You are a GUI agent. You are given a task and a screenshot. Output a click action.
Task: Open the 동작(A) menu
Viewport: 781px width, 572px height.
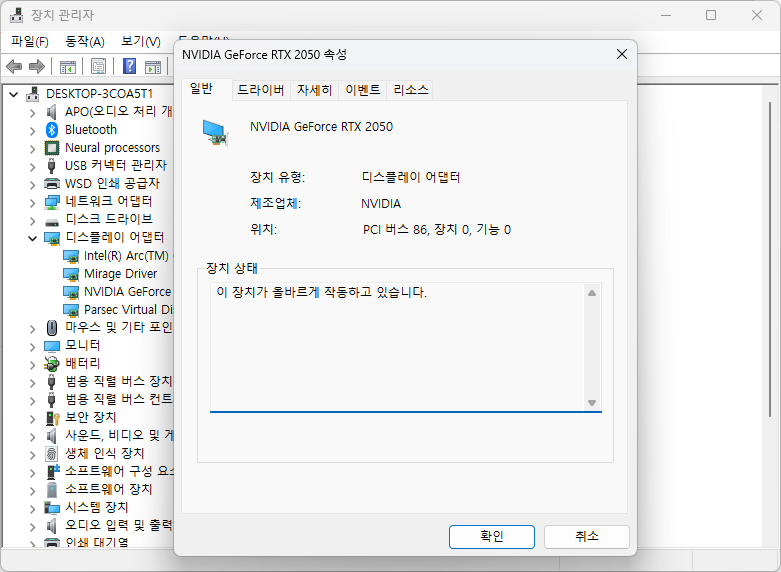click(x=85, y=41)
